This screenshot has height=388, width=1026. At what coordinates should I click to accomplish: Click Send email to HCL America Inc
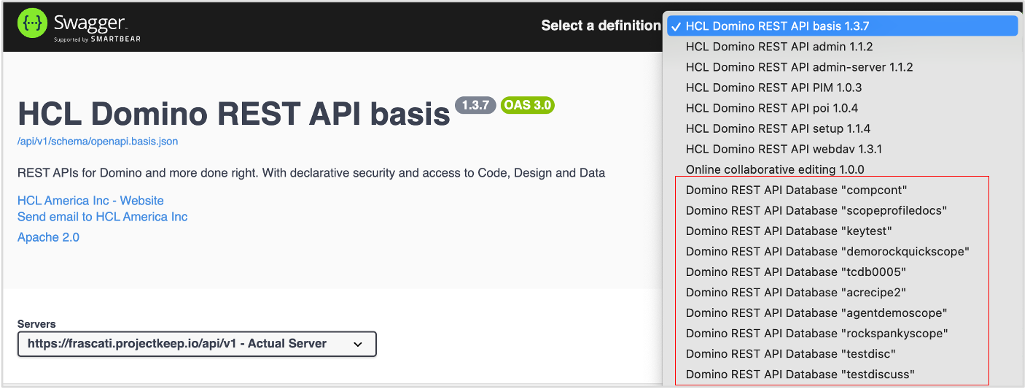[102, 217]
